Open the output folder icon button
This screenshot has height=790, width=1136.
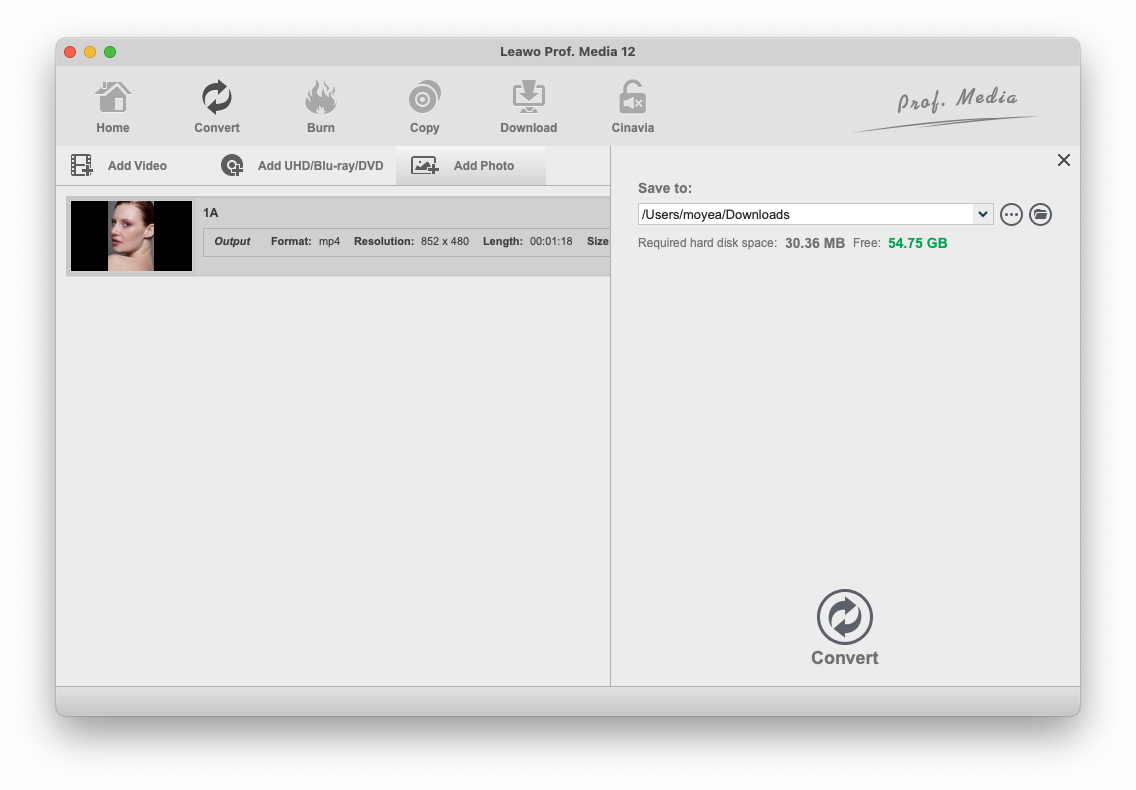(x=1040, y=214)
